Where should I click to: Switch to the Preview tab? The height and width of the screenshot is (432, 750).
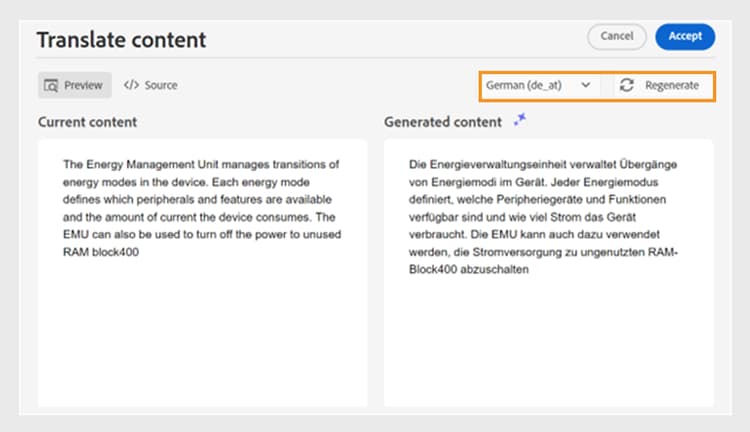[x=75, y=85]
